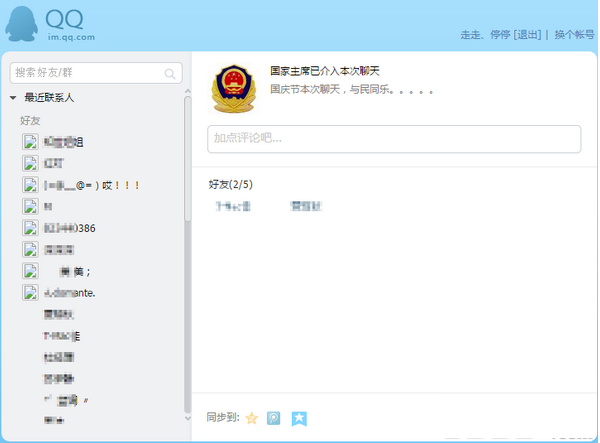Image resolution: width=600 pixels, height=443 pixels.
Task: Click the search magnifier icon
Action: click(171, 73)
